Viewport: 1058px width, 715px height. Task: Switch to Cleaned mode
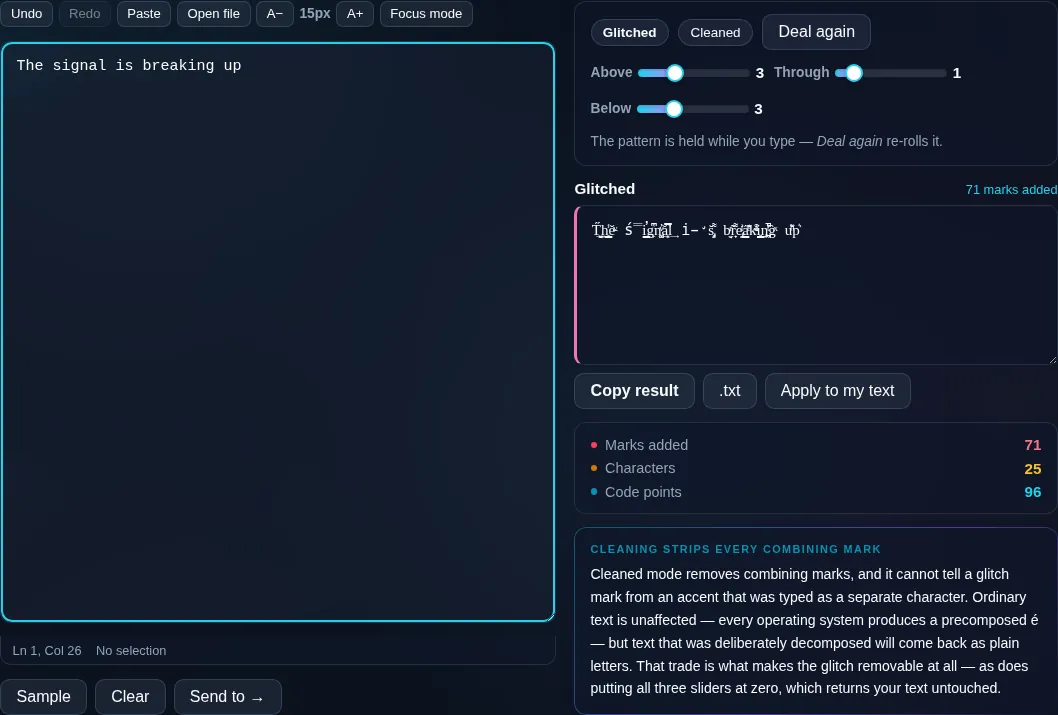715,32
